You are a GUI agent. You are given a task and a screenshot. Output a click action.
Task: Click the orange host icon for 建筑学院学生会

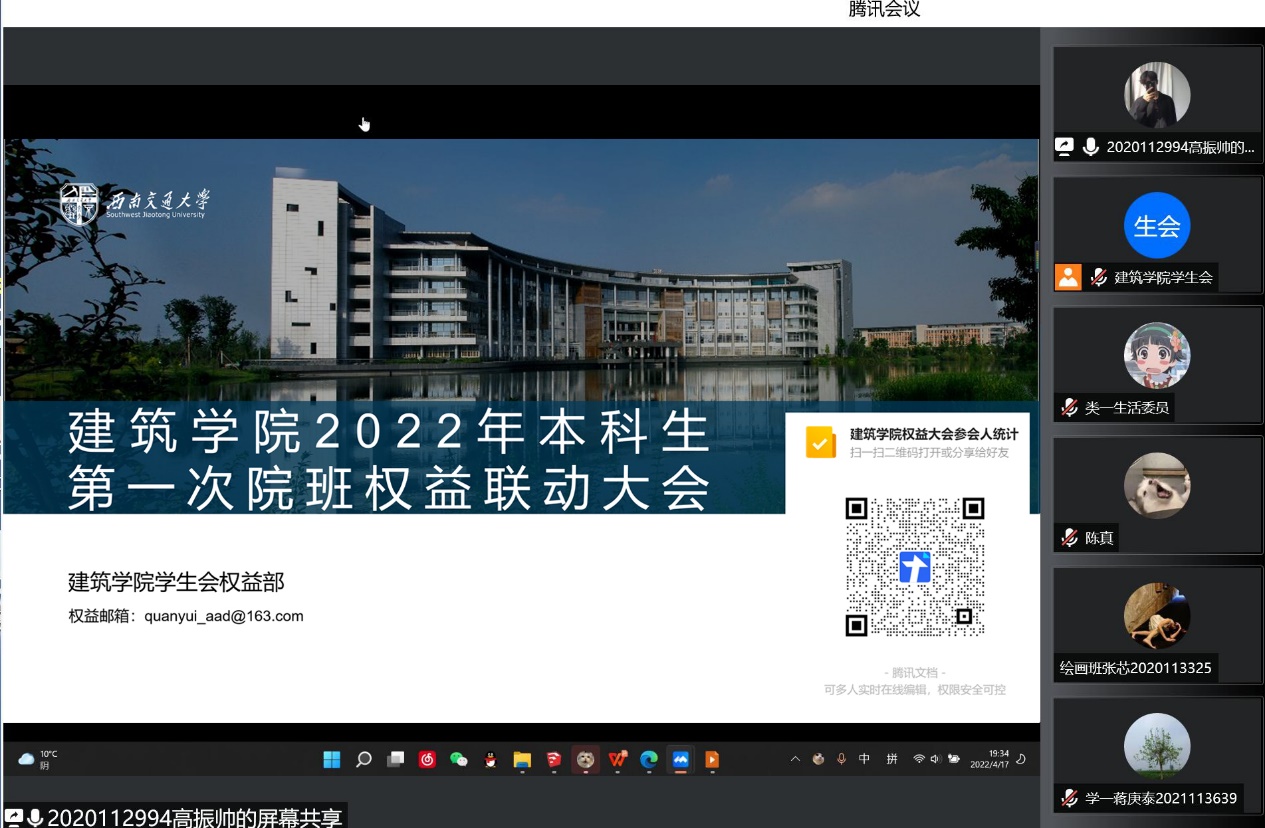point(1068,277)
